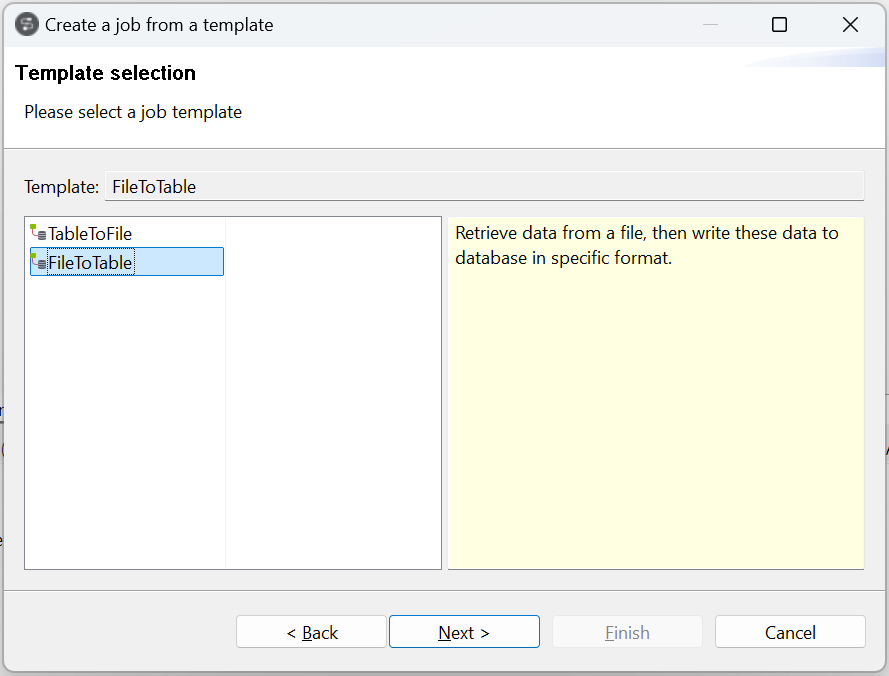This screenshot has width=889, height=676.
Task: Click the TableToFile template icon
Action: coord(38,233)
